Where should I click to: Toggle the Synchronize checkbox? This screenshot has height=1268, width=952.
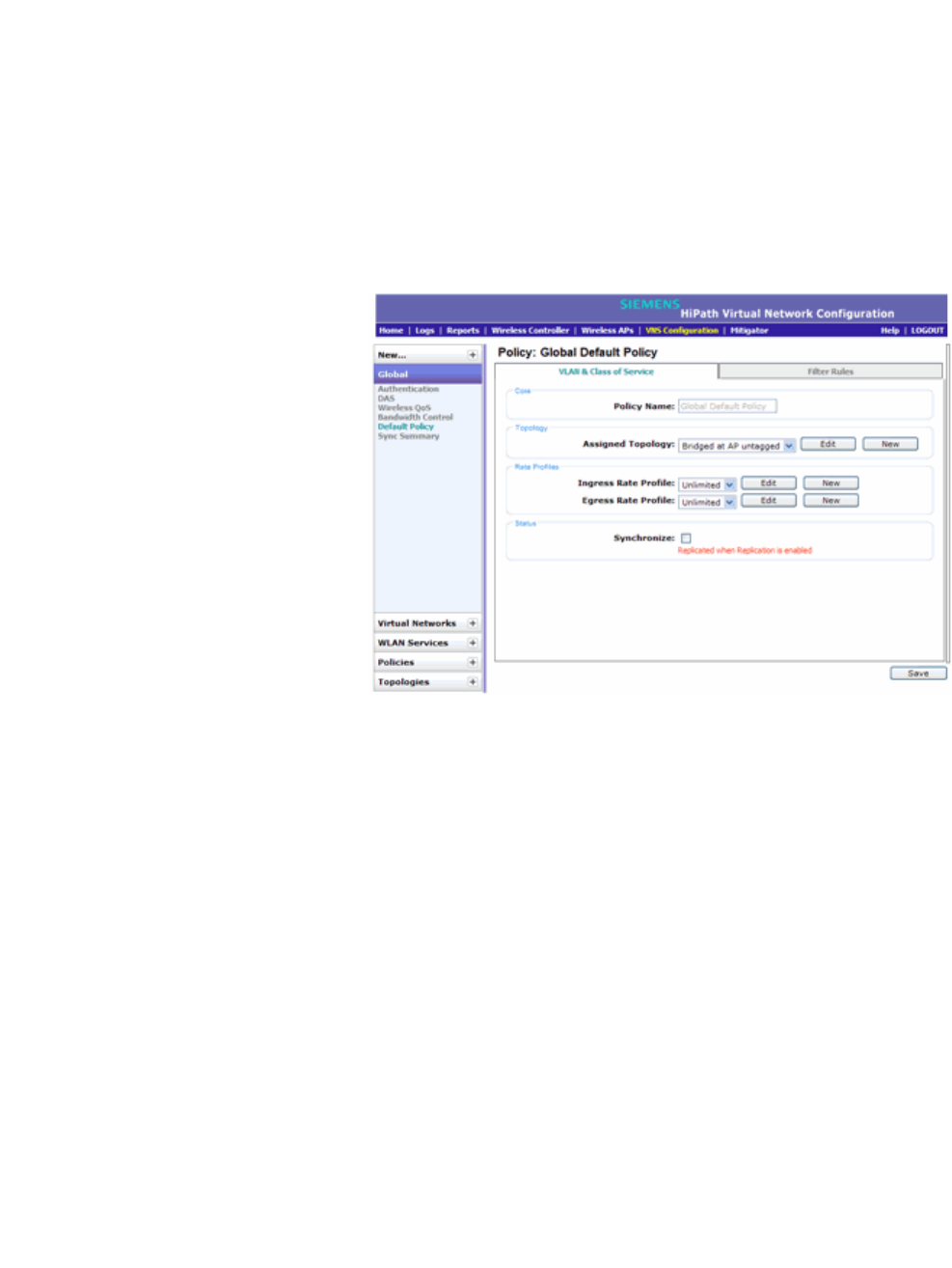click(x=686, y=538)
